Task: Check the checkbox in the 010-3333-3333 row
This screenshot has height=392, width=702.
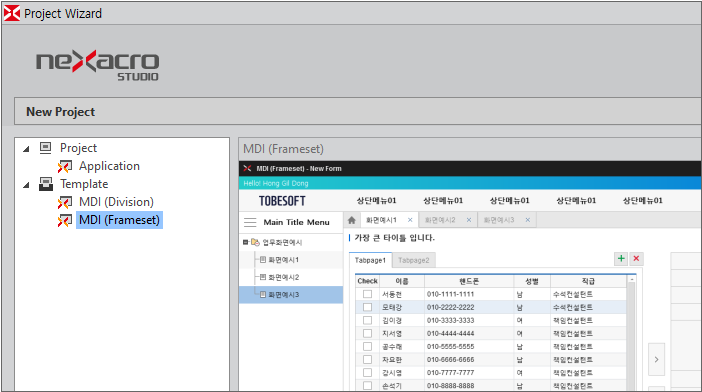Action: [368, 320]
